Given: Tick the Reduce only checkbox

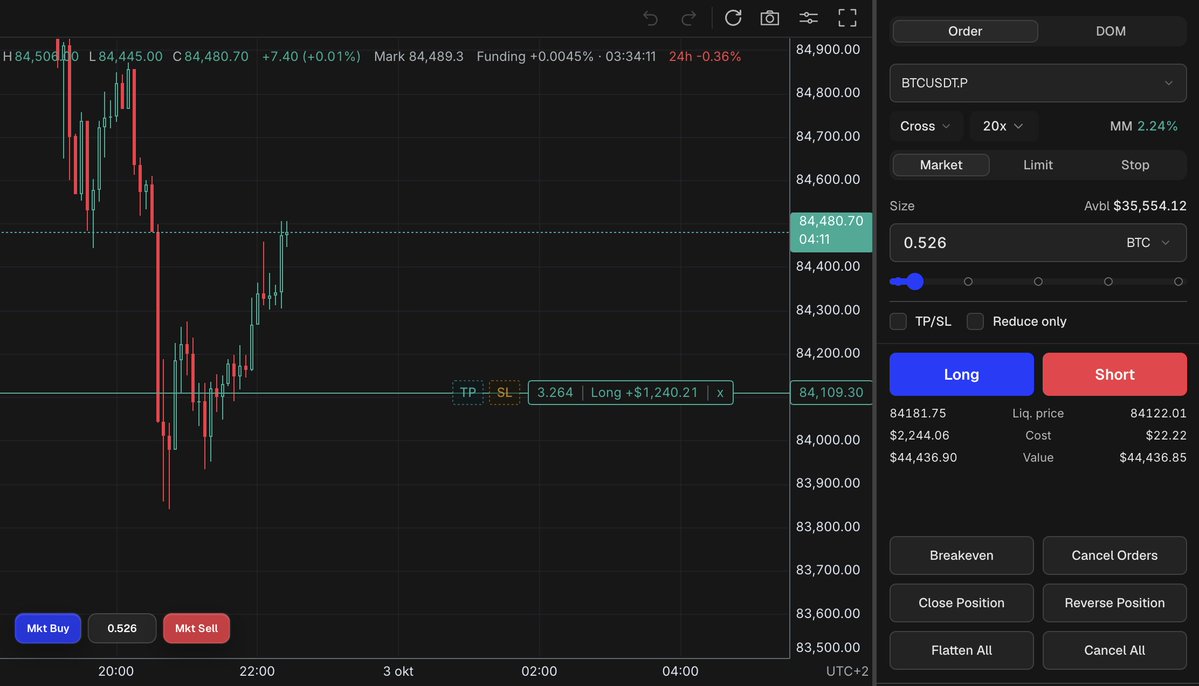Looking at the screenshot, I should [x=975, y=321].
